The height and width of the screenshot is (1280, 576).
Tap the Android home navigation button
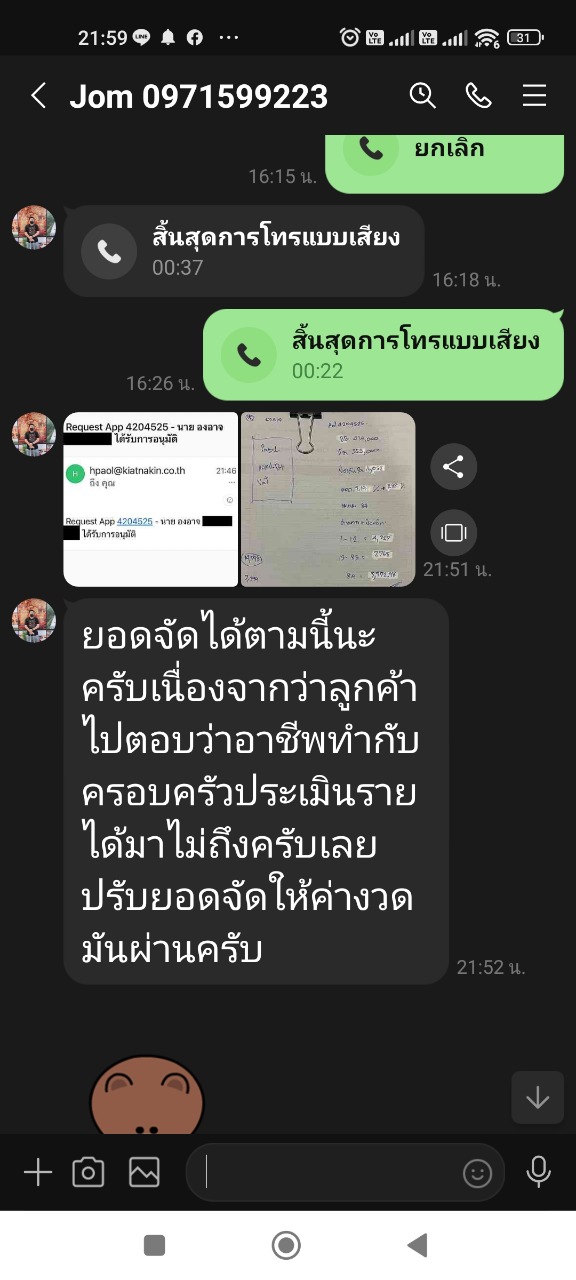click(x=287, y=1245)
